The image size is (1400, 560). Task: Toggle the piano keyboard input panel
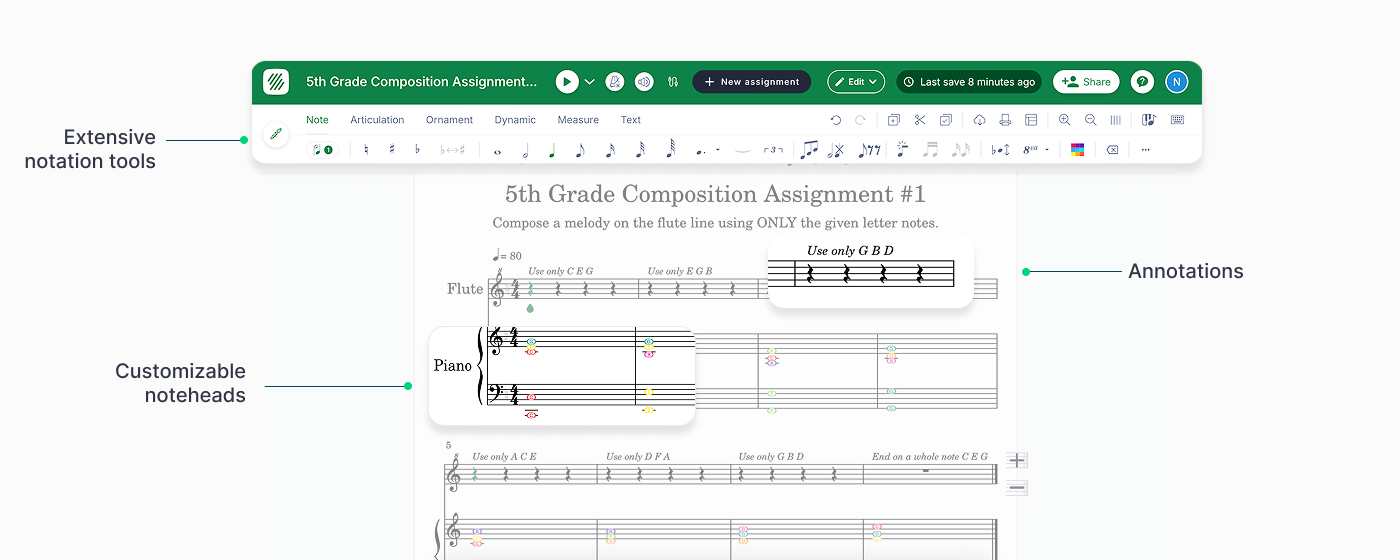(x=1149, y=120)
